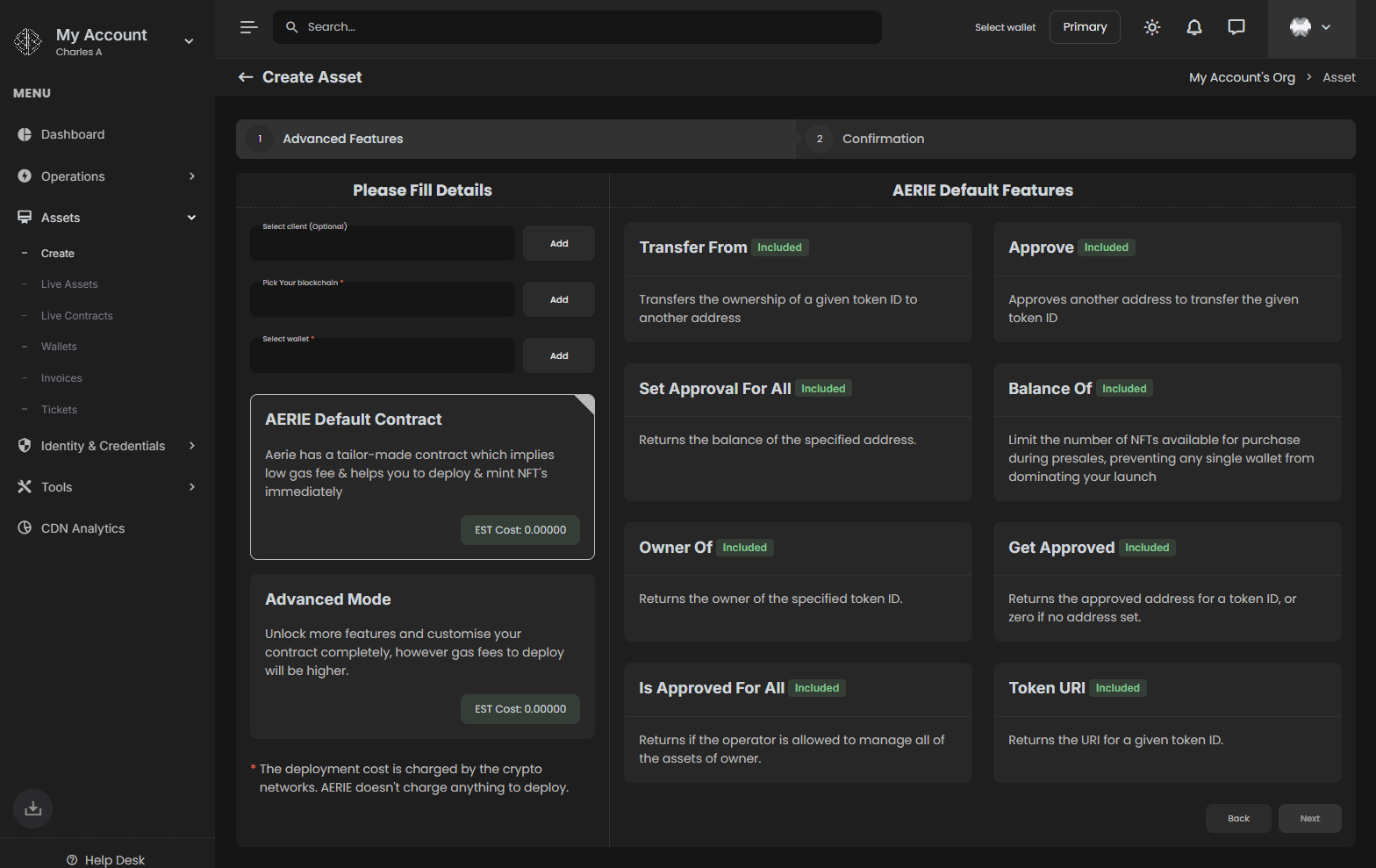Screen dimensions: 1376x868
Task: Open the Pick Your blockchain dropdown
Action: click(383, 299)
